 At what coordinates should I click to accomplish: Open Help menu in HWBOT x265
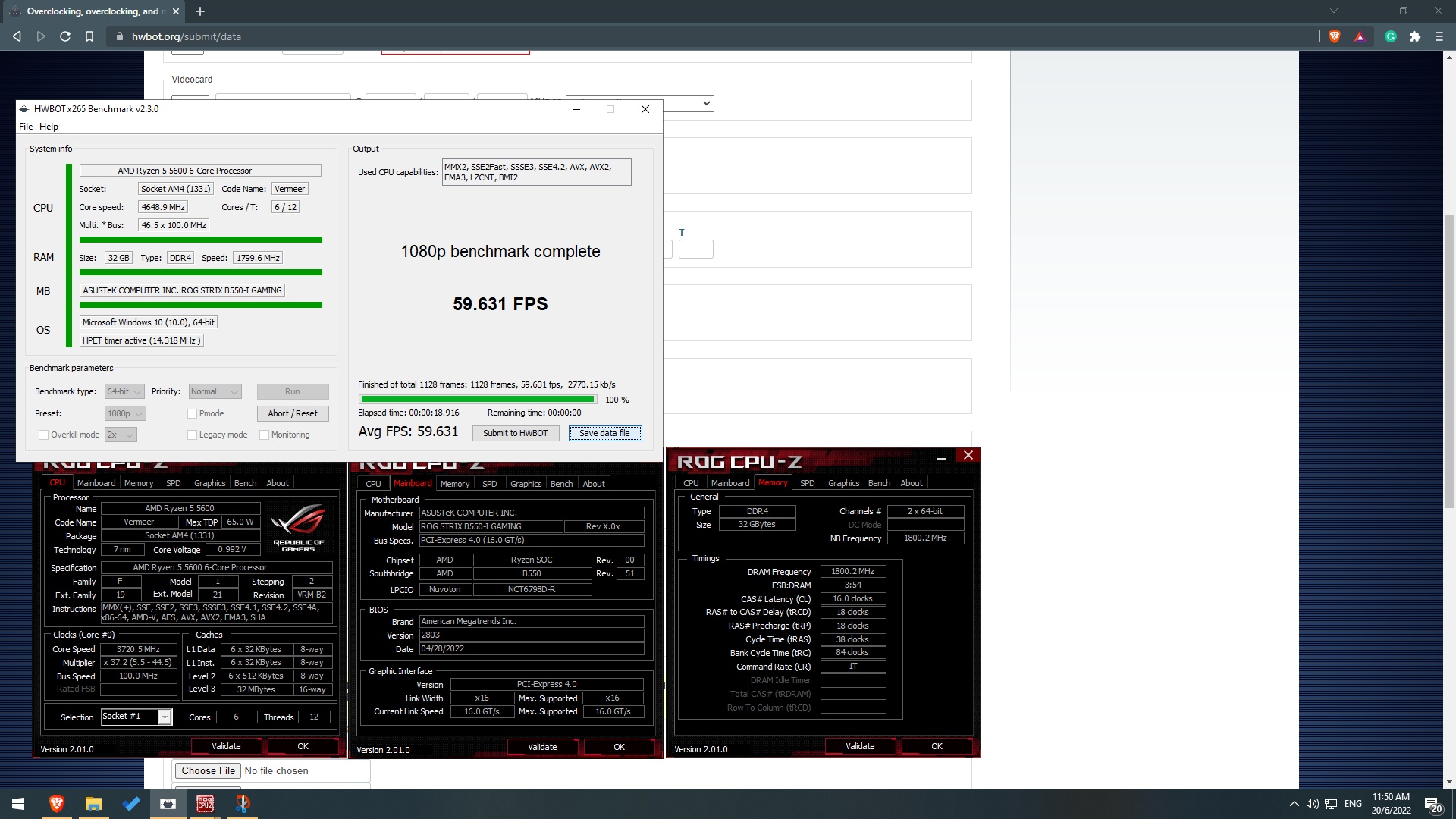[49, 127]
